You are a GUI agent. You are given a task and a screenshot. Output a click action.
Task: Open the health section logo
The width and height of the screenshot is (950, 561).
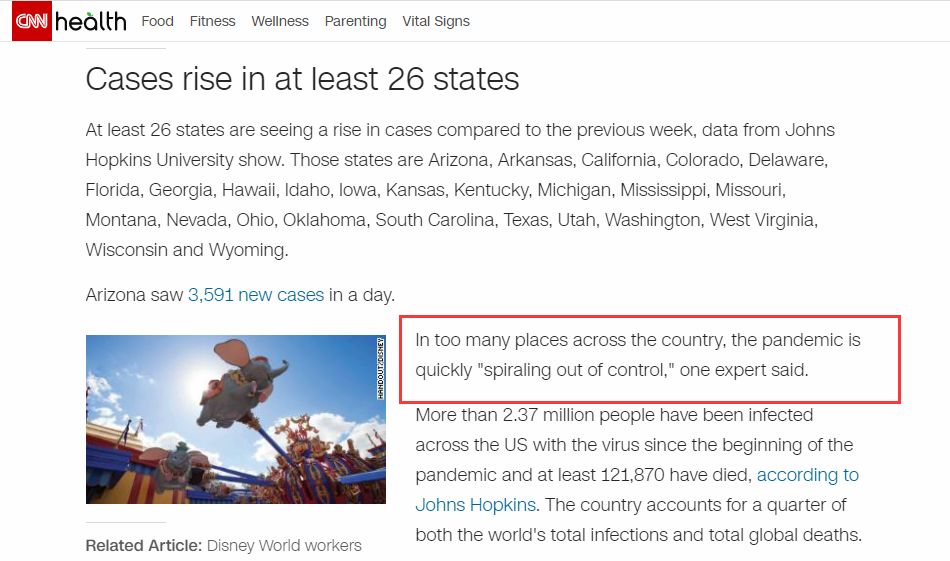click(x=91, y=21)
